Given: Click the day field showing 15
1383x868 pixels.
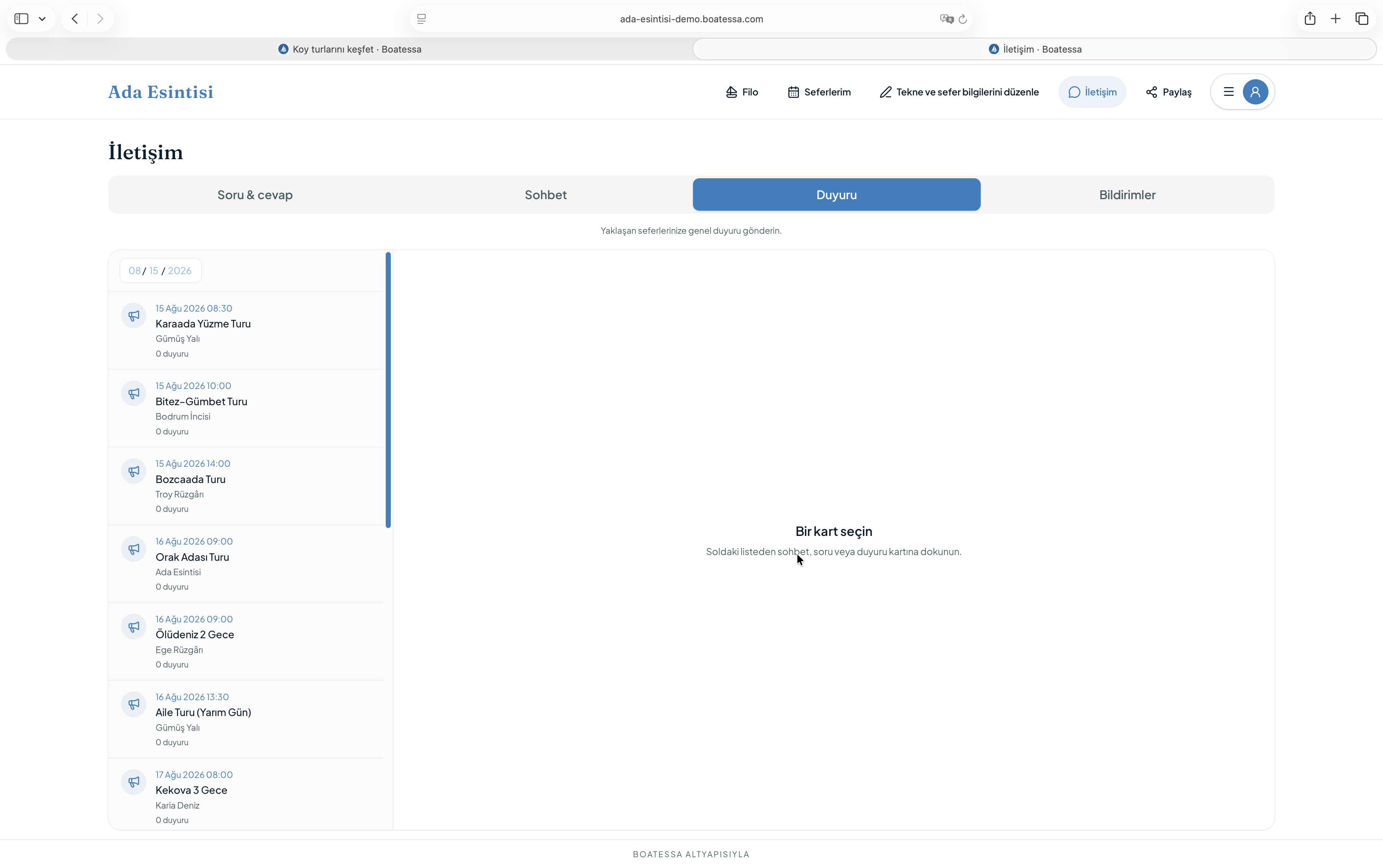Looking at the screenshot, I should coord(153,271).
